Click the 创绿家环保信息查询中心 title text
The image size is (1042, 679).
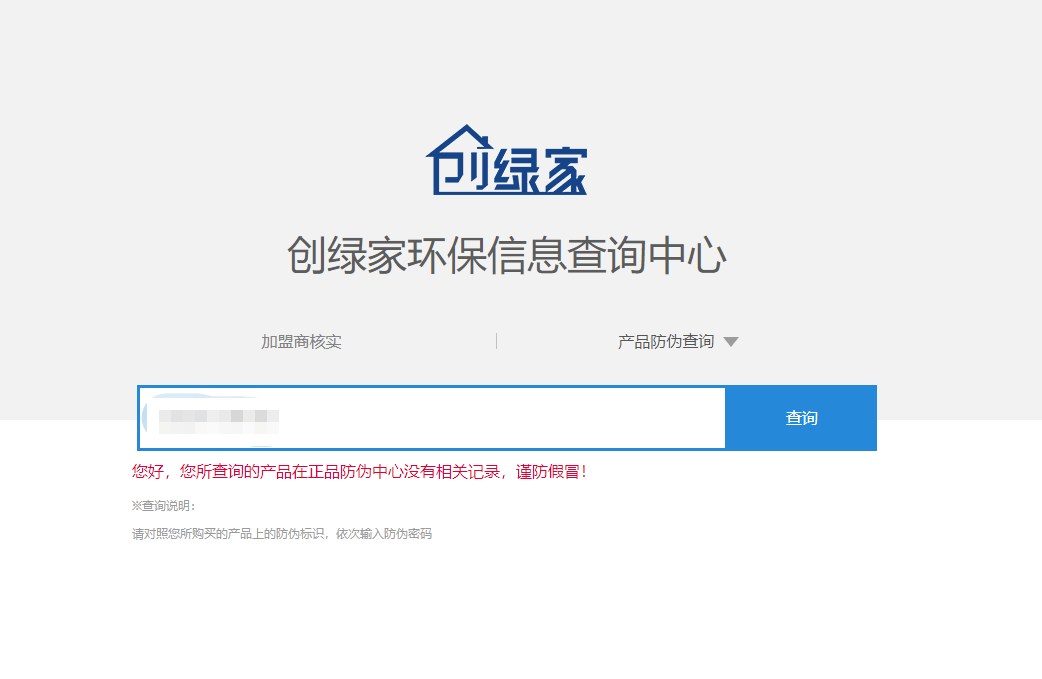pos(508,254)
